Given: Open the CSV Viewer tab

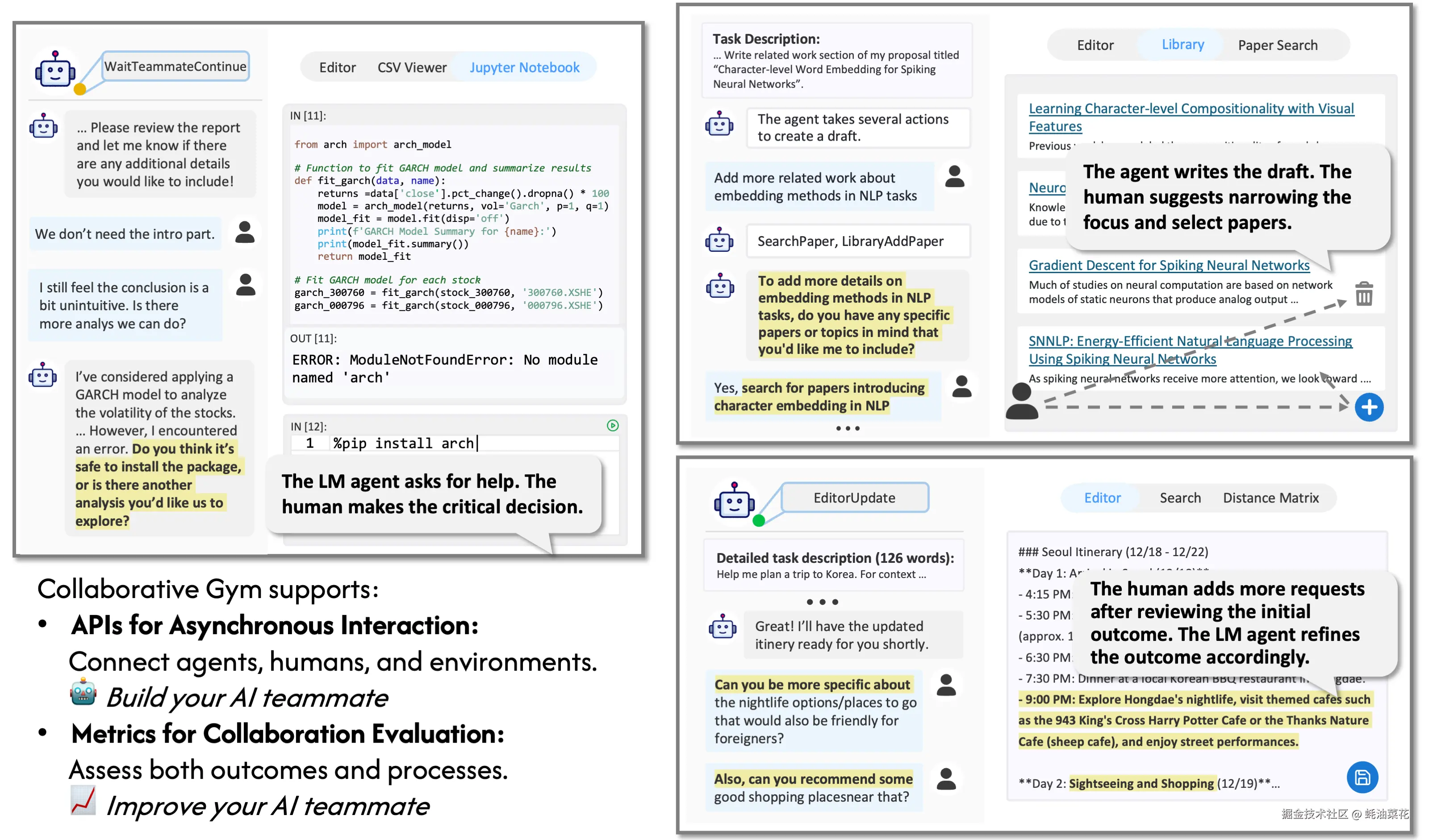Looking at the screenshot, I should coord(412,67).
